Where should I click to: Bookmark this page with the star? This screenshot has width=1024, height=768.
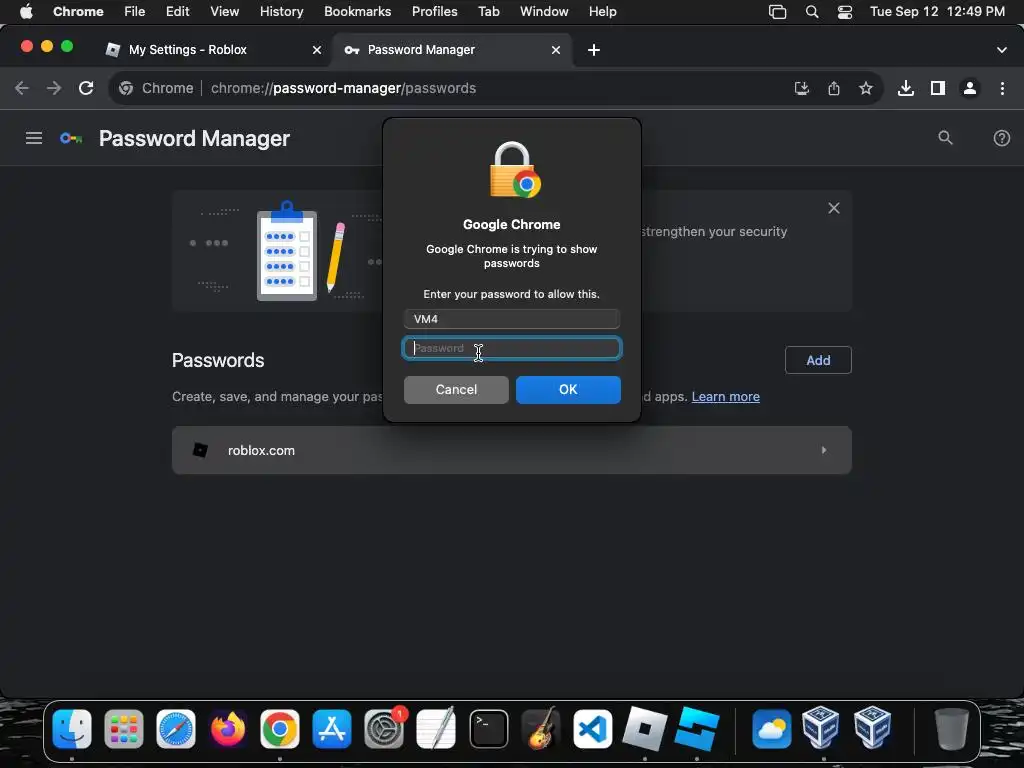pyautogui.click(x=865, y=88)
